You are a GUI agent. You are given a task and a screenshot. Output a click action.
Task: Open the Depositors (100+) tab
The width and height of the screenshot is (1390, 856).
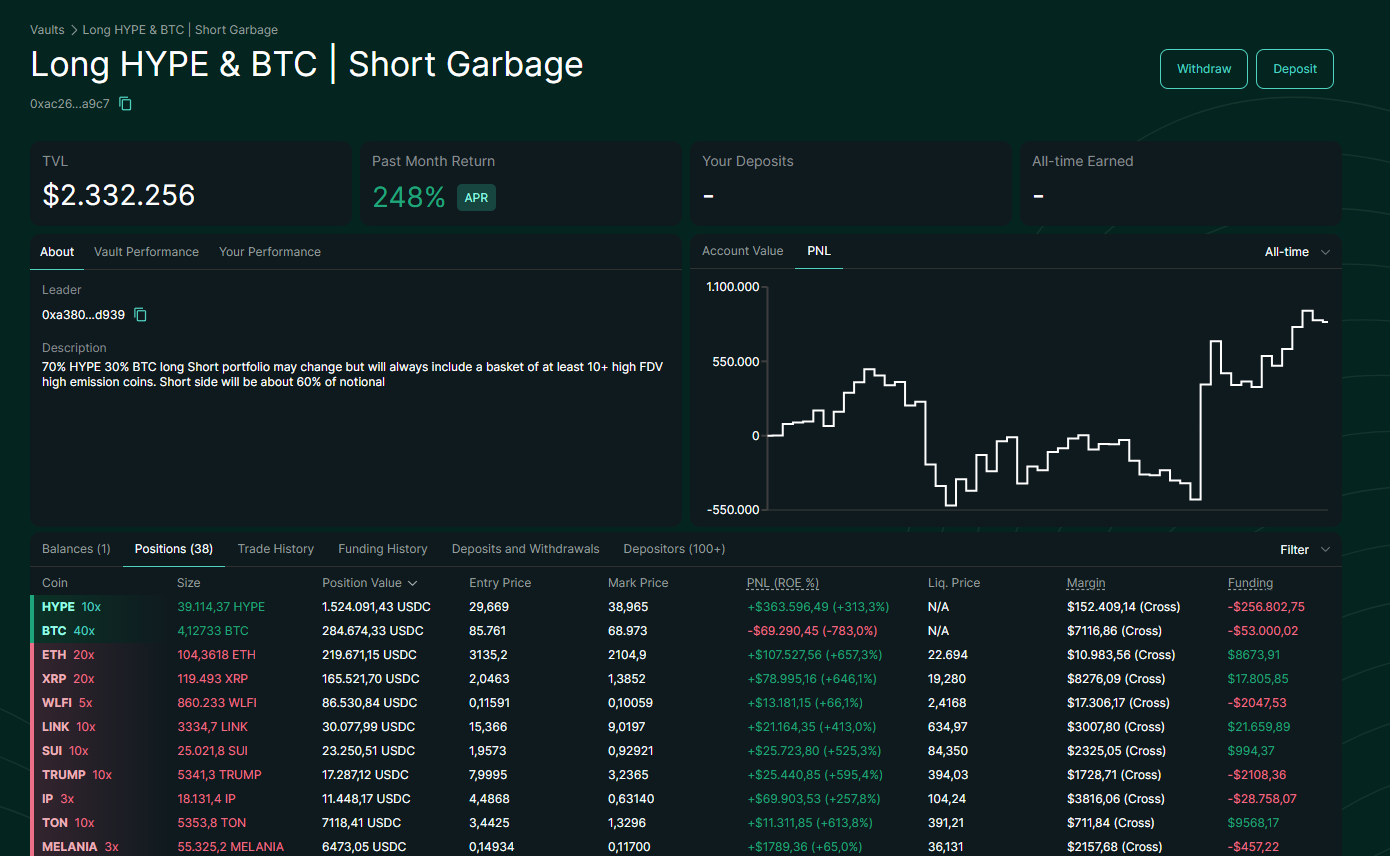(674, 549)
